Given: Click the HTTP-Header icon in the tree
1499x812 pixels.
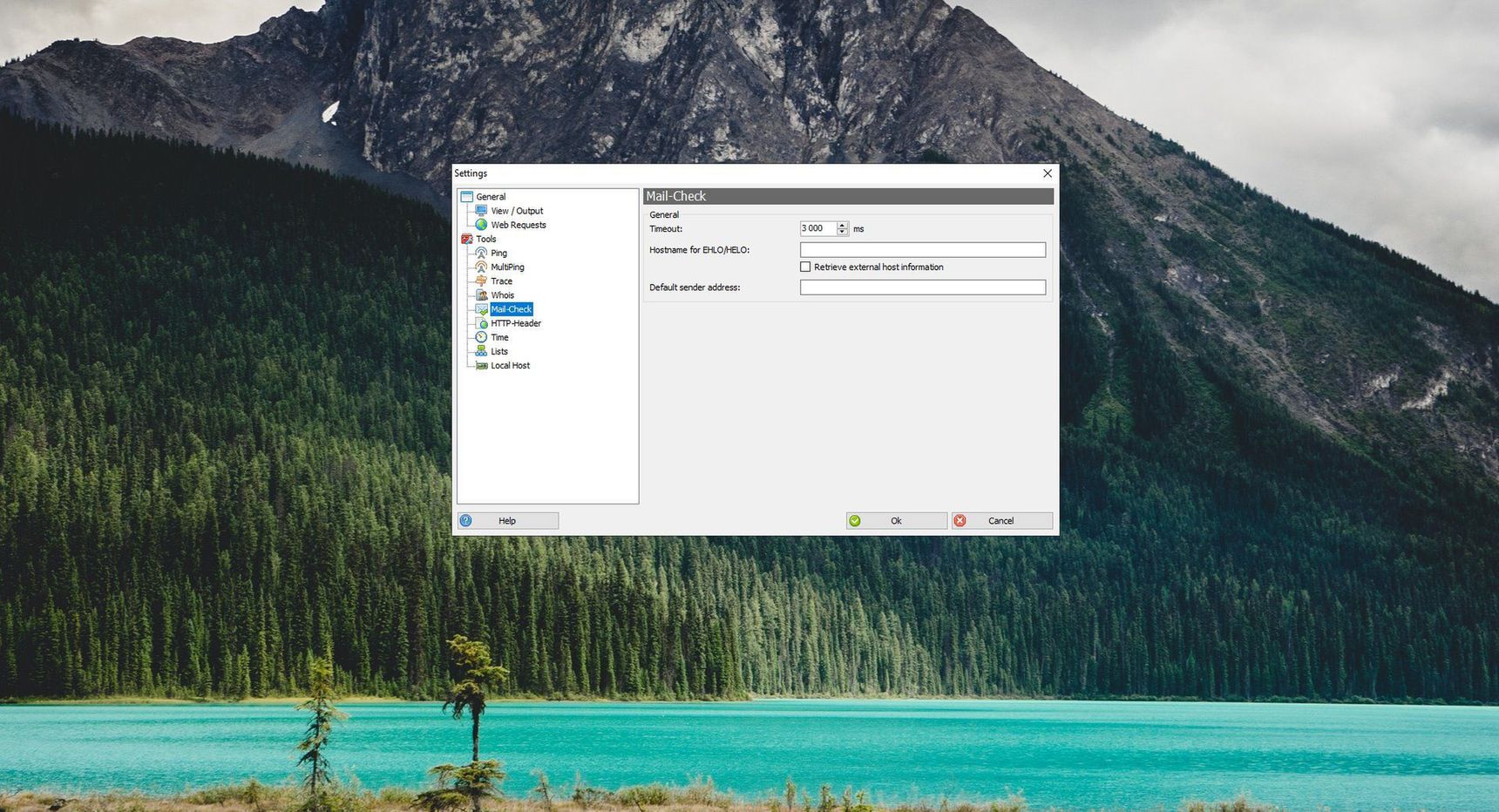Looking at the screenshot, I should tap(481, 323).
